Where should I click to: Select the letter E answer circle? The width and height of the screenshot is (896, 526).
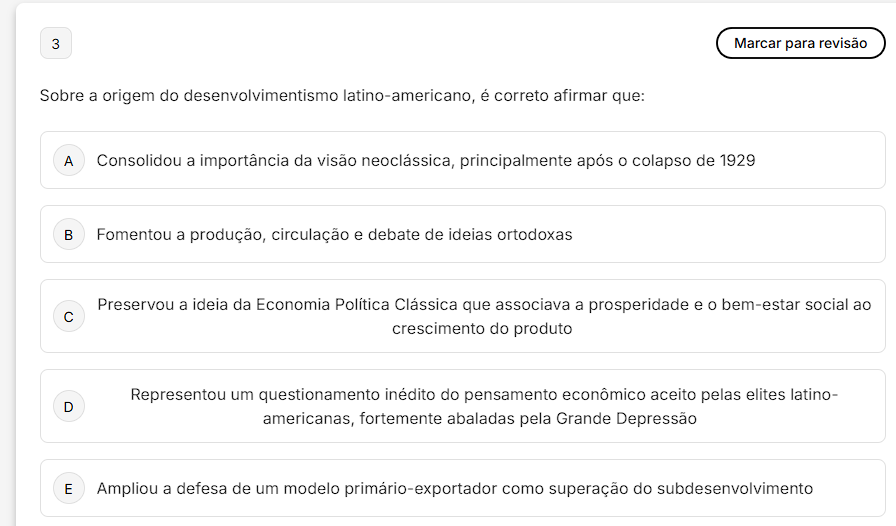point(68,489)
